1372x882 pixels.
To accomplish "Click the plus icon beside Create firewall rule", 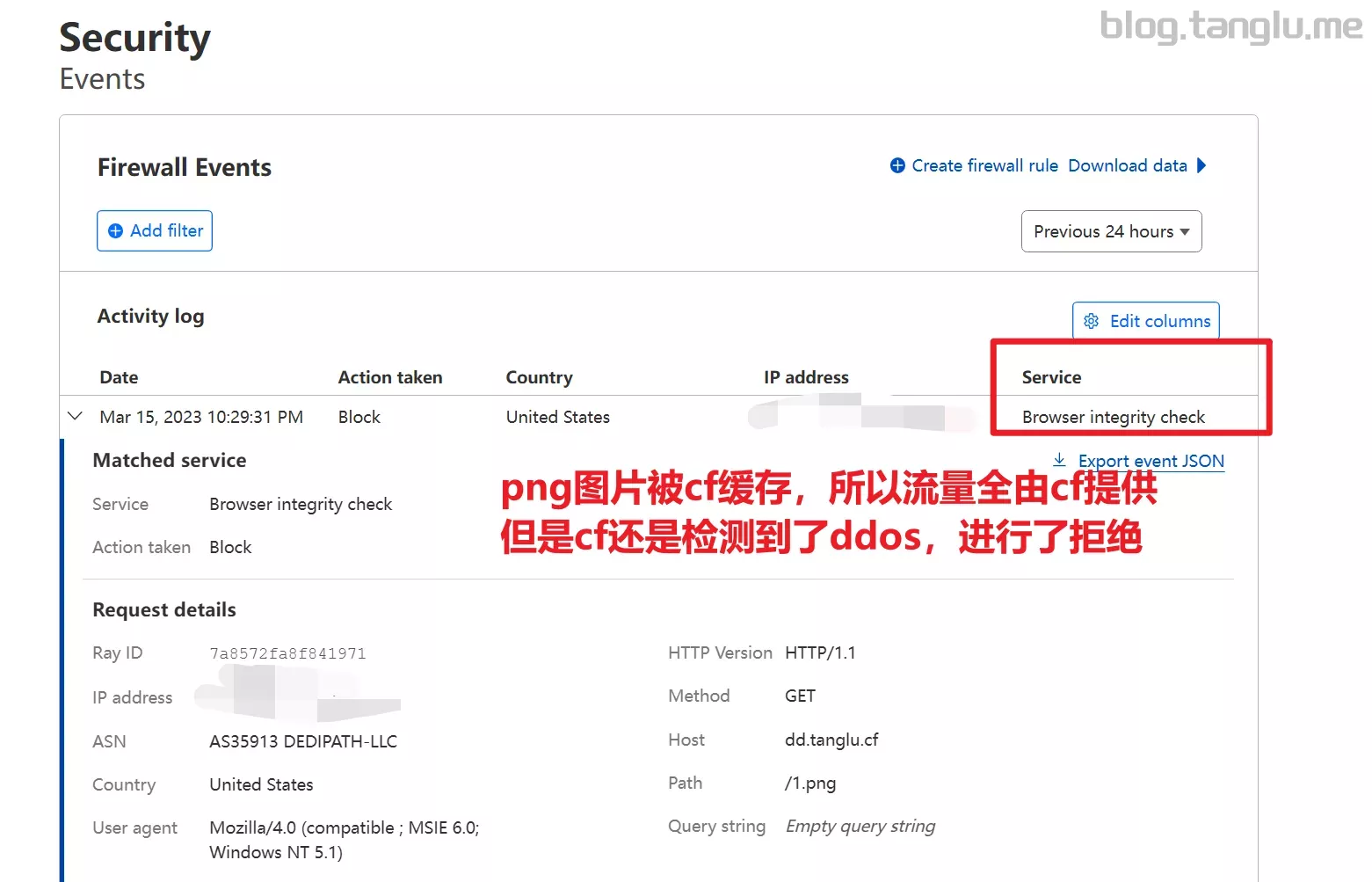I will (897, 165).
